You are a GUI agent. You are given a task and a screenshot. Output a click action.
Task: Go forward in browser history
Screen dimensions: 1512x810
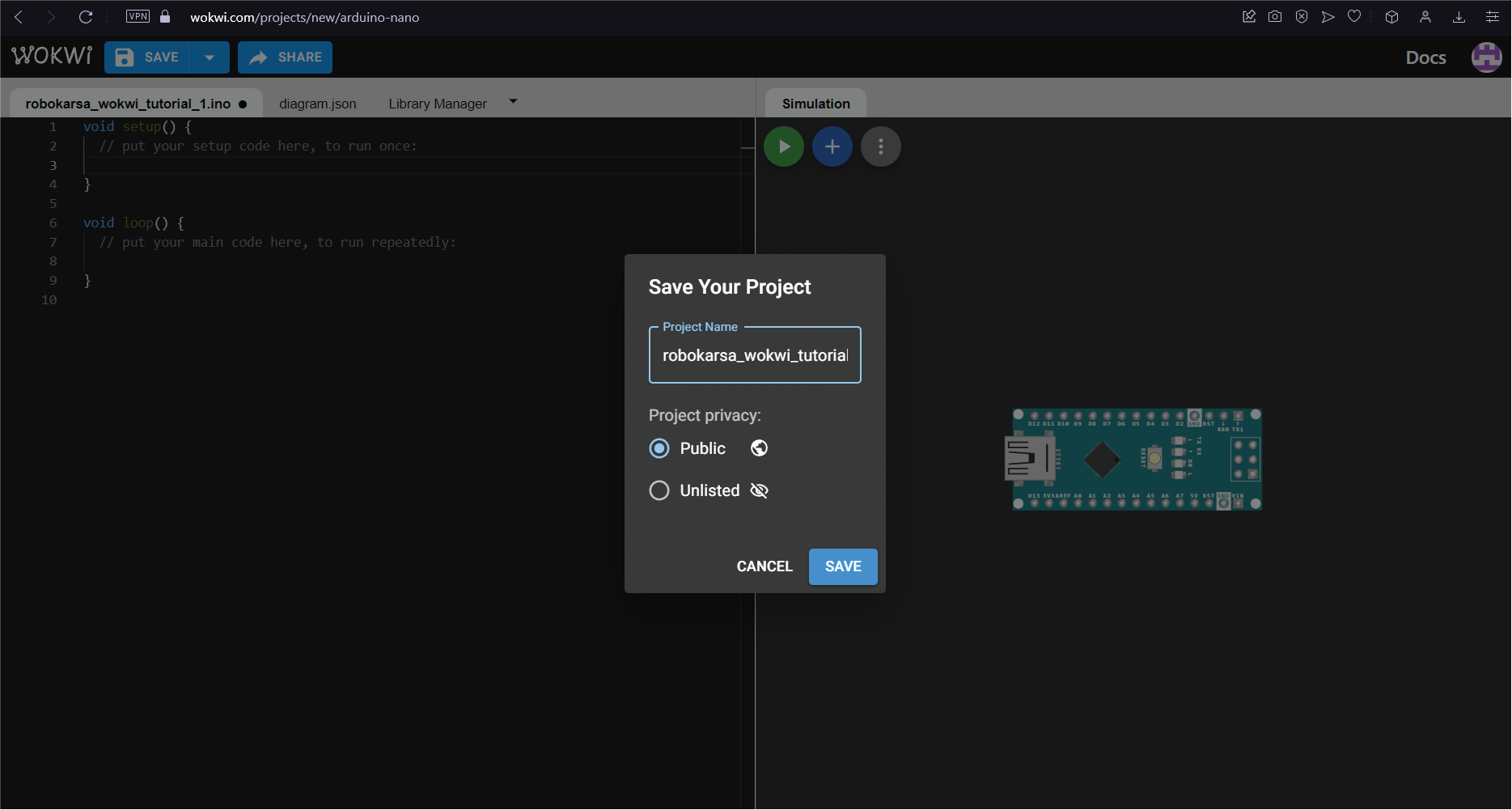(x=51, y=17)
